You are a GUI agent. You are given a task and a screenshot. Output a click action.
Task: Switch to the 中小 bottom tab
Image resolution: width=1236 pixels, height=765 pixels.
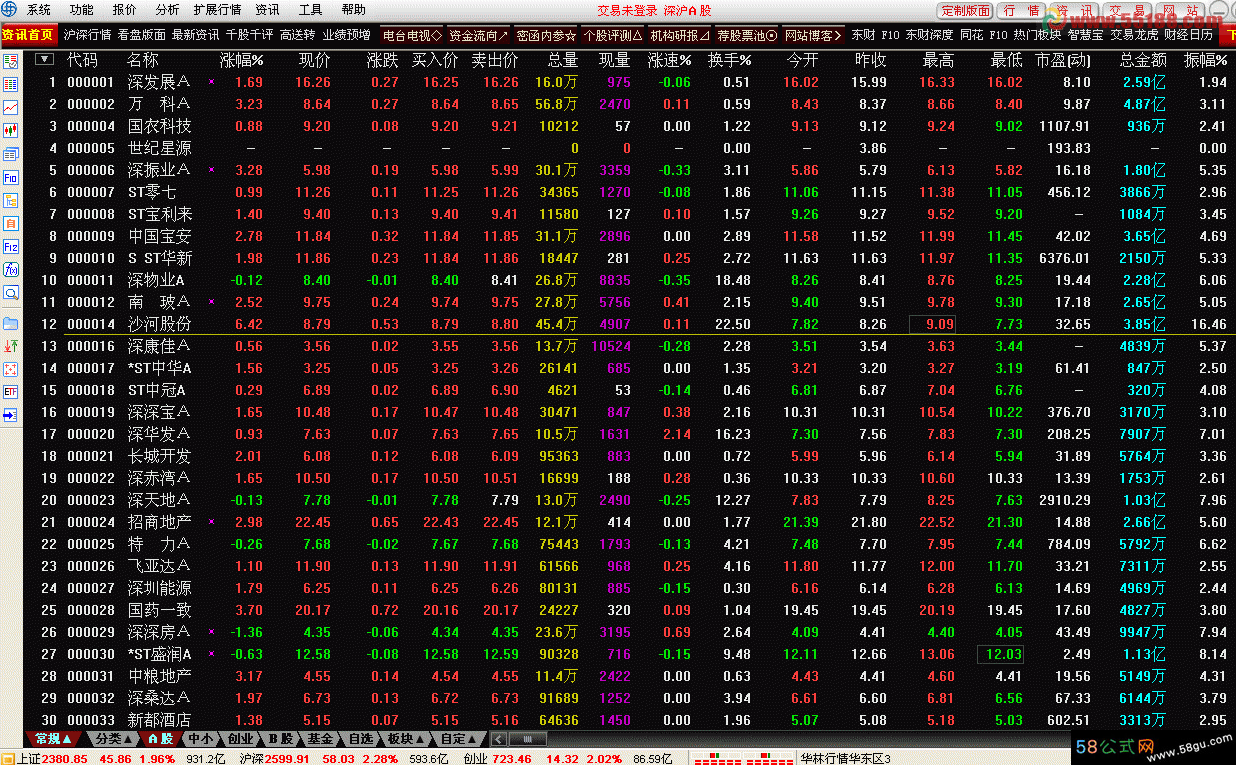click(x=201, y=739)
